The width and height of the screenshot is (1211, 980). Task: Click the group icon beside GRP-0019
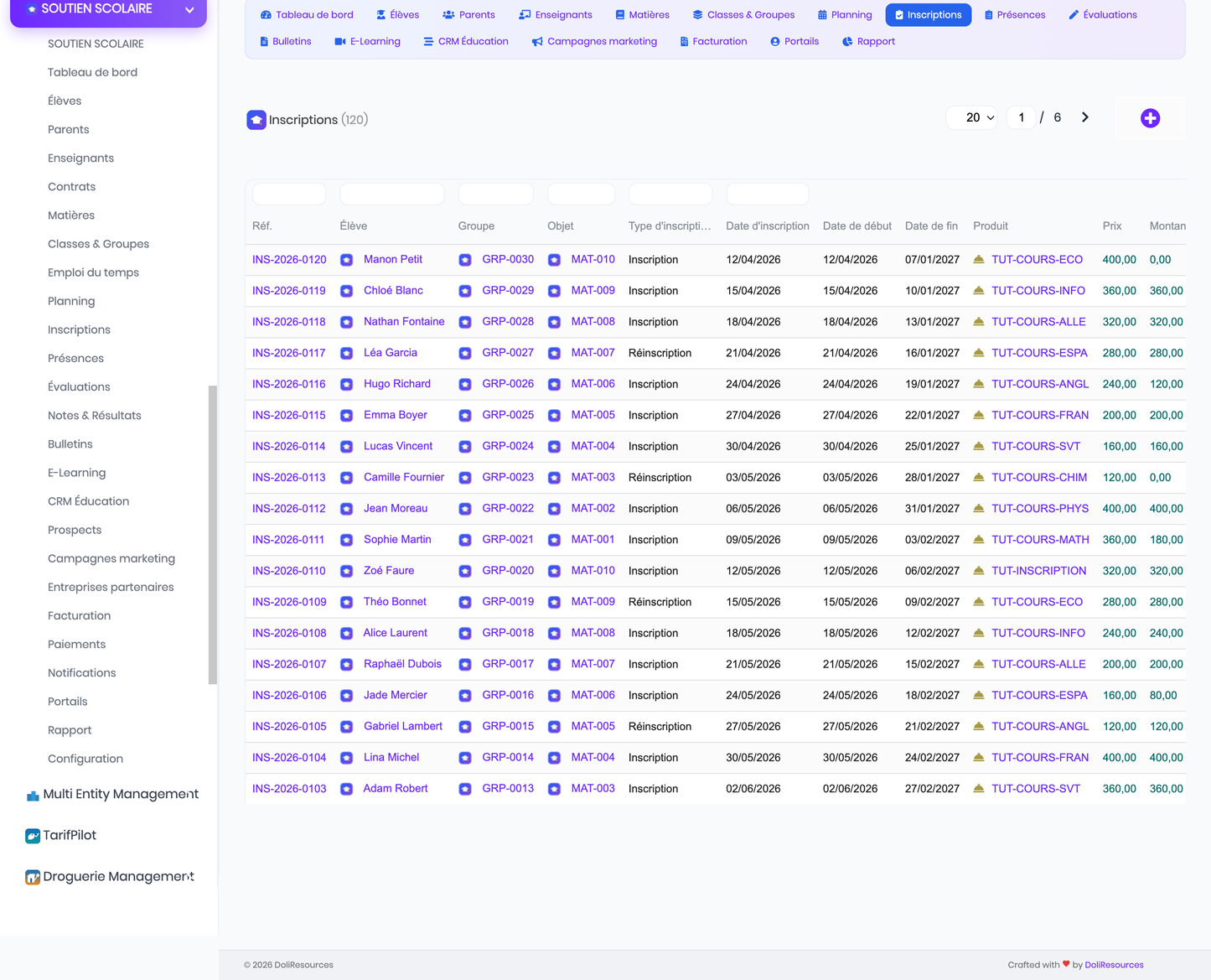point(465,602)
